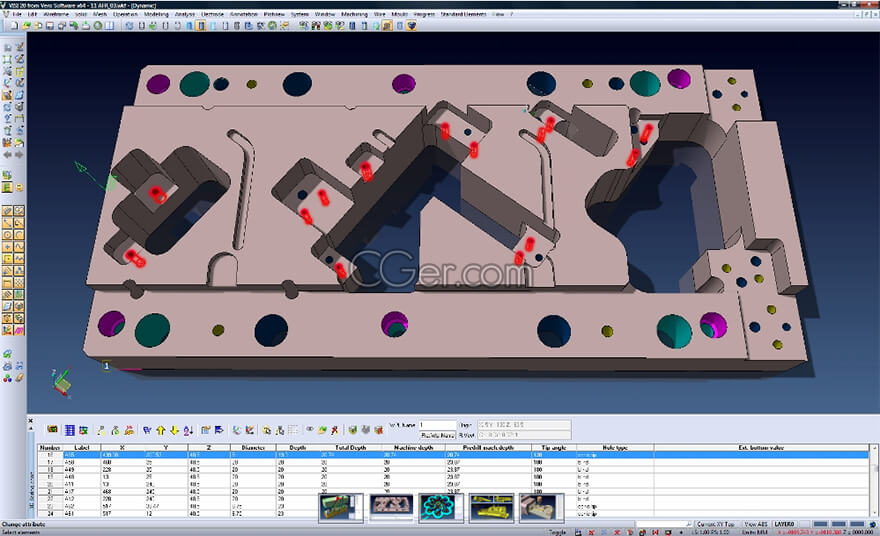
Task: Click the blue grid table icon
Action: click(x=69, y=430)
